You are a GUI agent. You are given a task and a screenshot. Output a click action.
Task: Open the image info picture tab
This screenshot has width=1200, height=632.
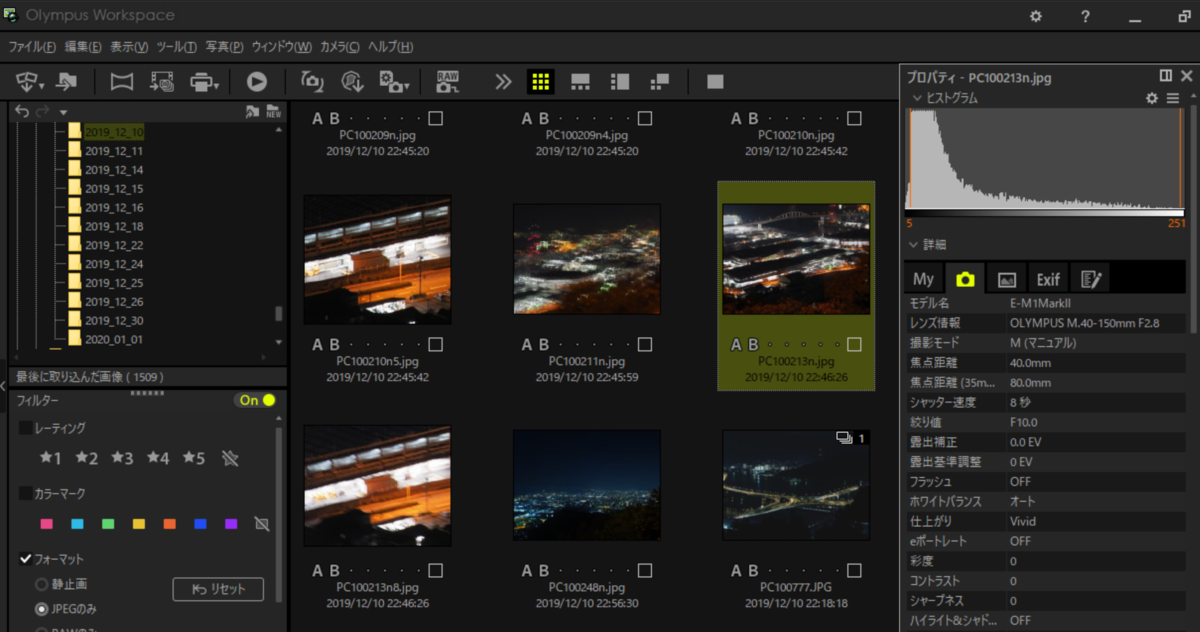[x=1007, y=280]
